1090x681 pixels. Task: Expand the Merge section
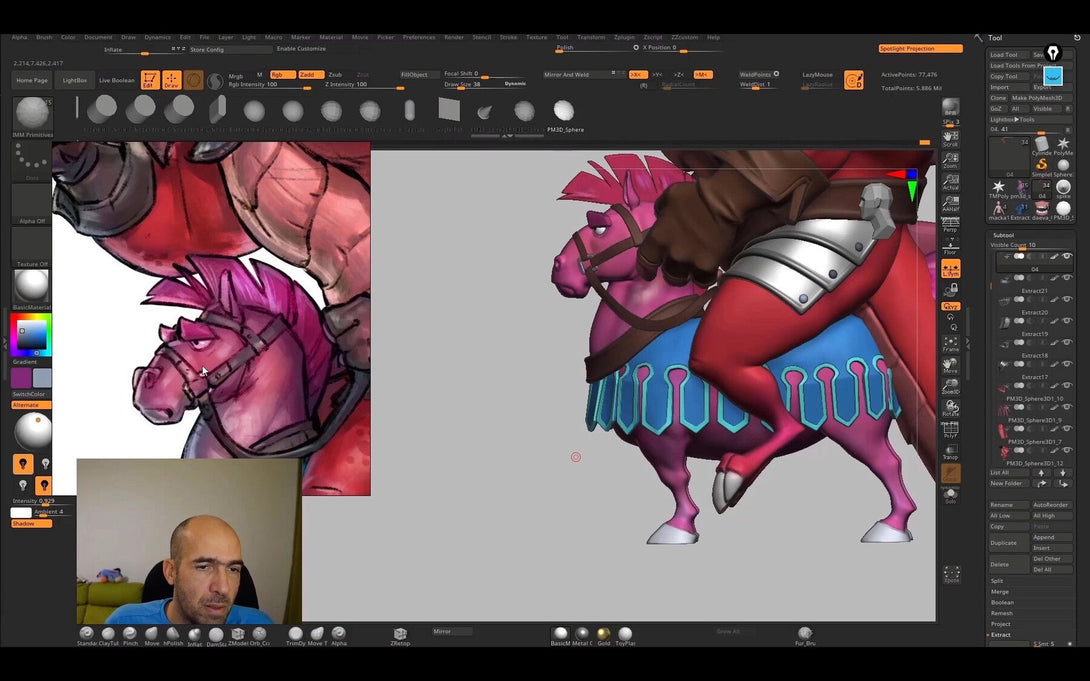[x=999, y=591]
